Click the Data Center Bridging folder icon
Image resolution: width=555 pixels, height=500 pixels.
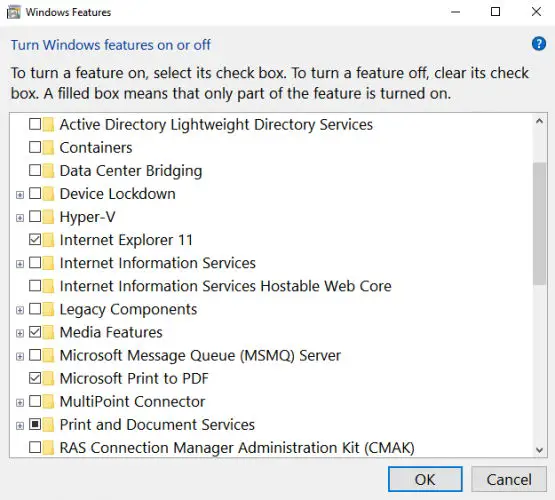48,171
